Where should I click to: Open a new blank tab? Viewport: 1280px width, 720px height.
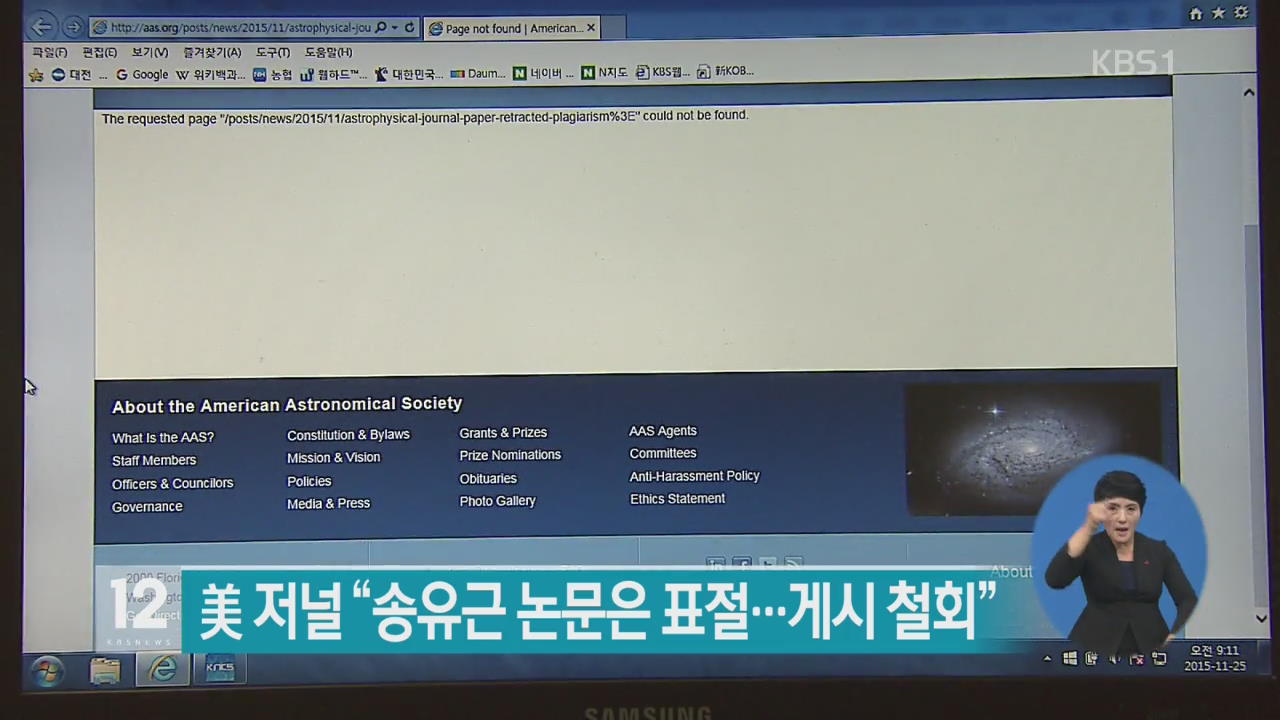point(615,29)
